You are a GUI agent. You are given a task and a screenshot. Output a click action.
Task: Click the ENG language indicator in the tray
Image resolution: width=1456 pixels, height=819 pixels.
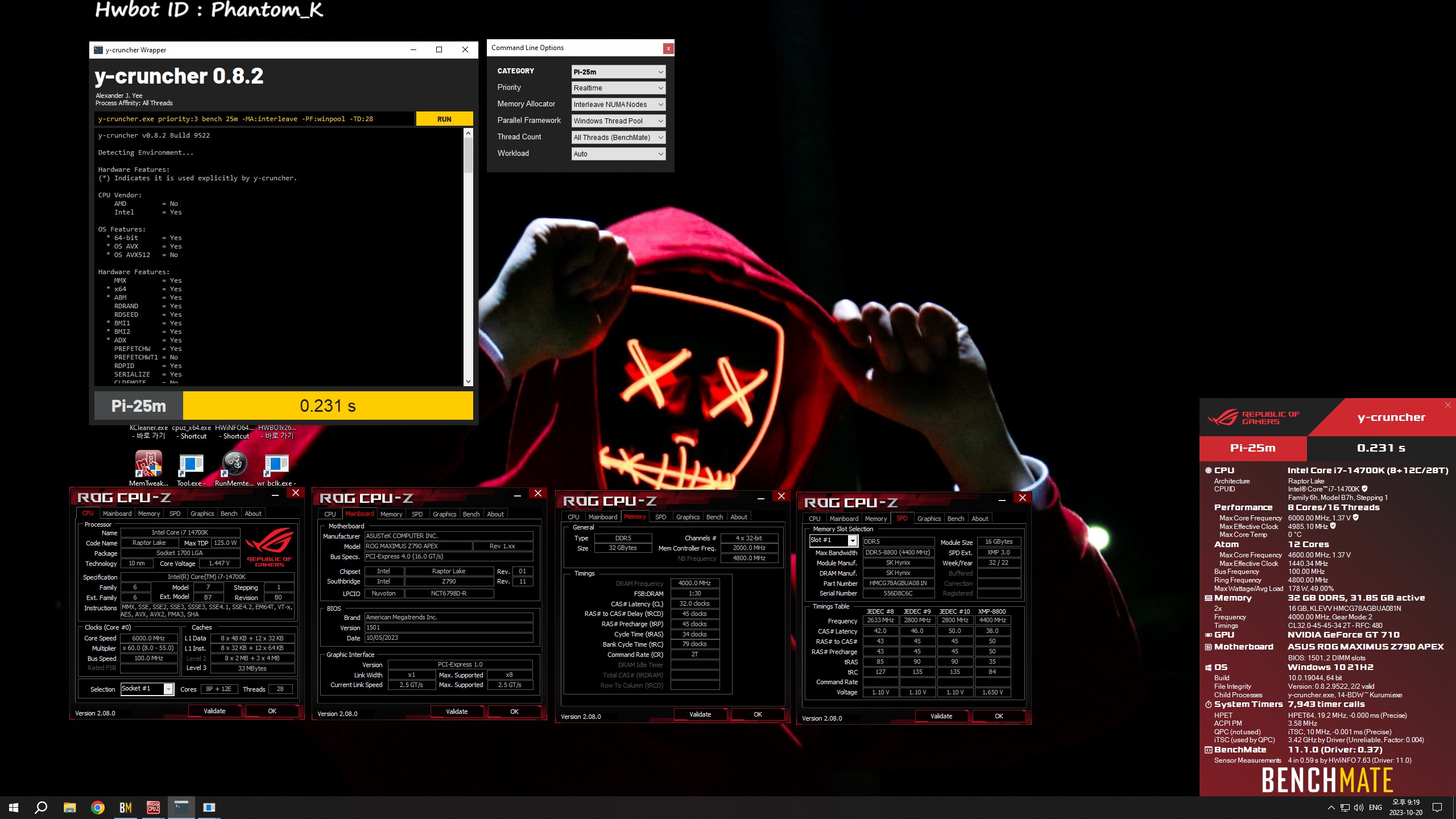tap(1375, 808)
